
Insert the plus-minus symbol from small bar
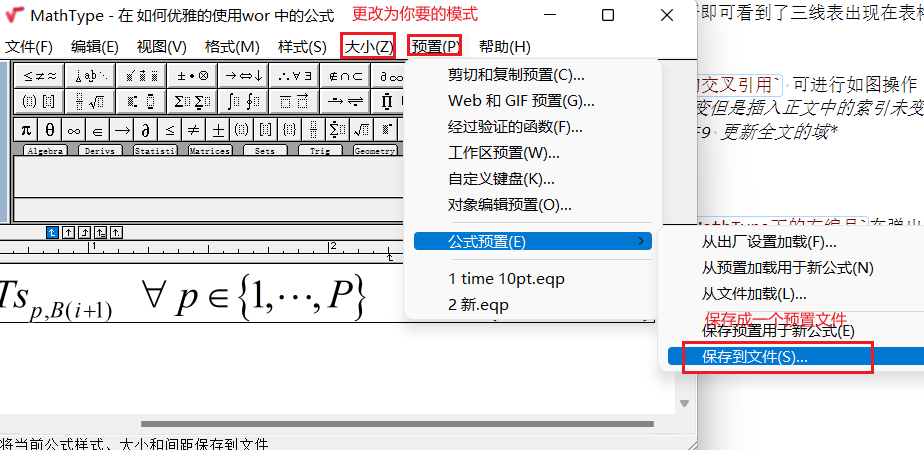coord(218,130)
